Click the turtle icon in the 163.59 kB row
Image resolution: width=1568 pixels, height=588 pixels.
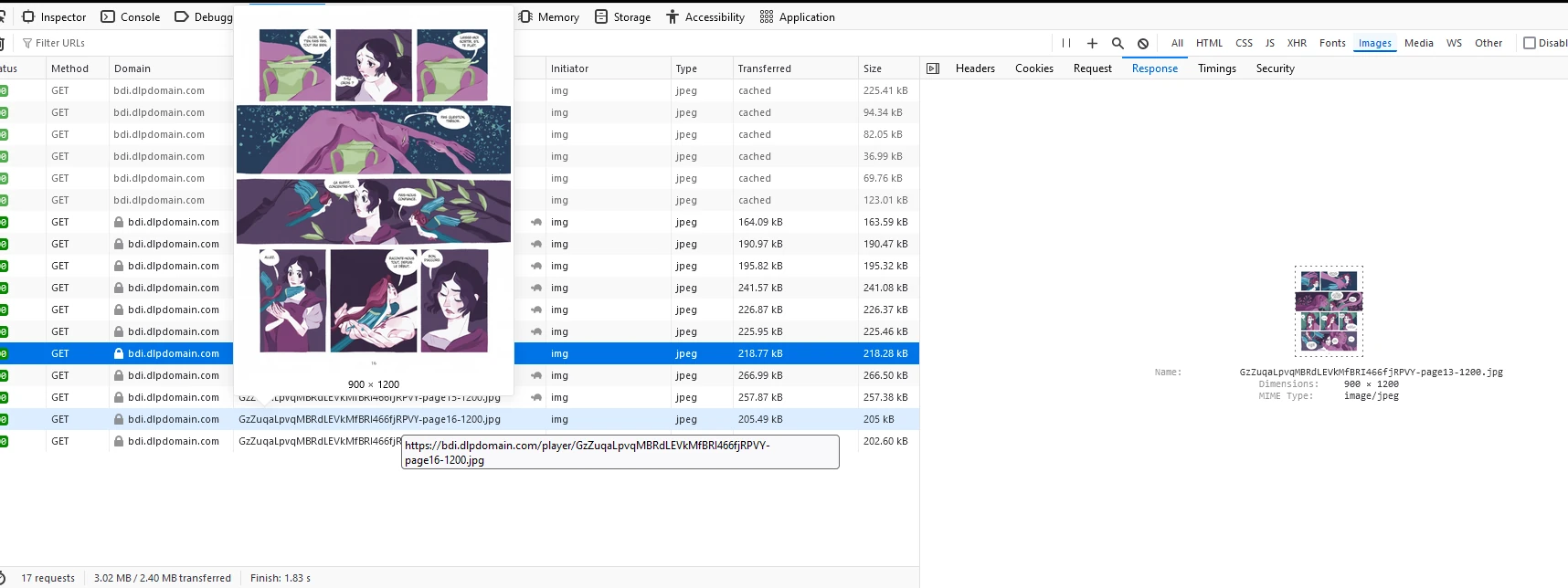tap(536, 222)
